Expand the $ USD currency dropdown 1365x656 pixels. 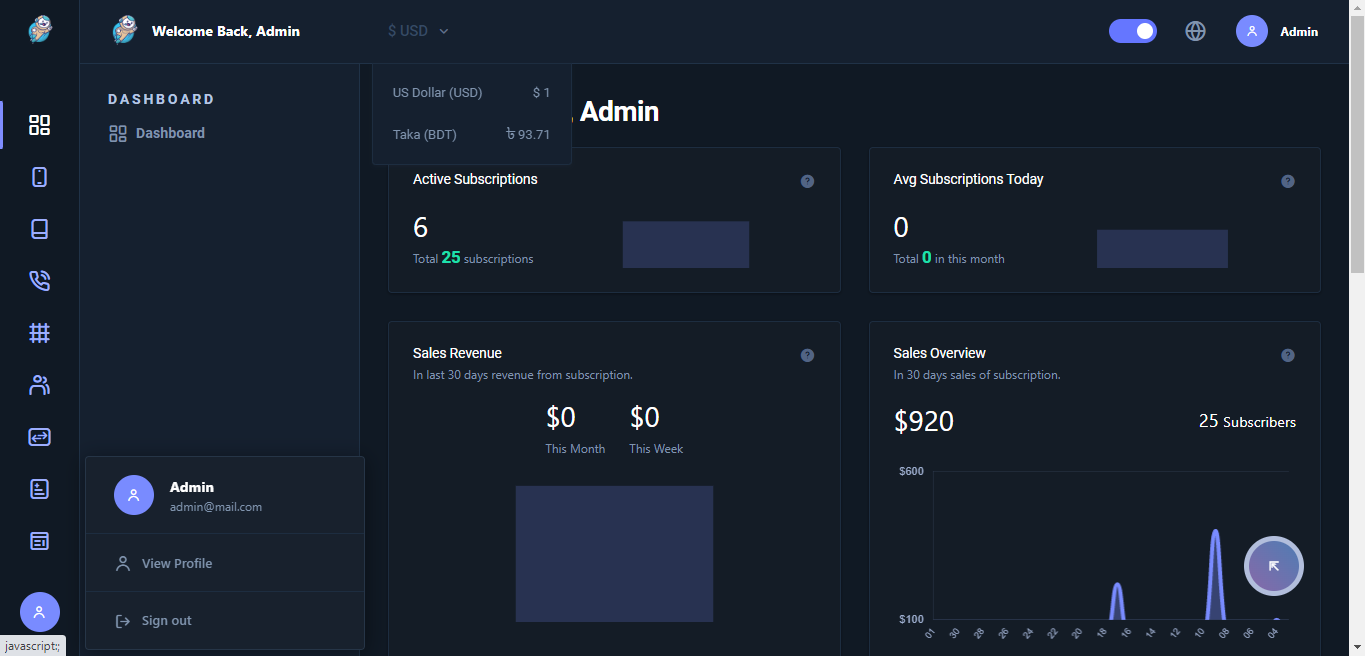(418, 31)
